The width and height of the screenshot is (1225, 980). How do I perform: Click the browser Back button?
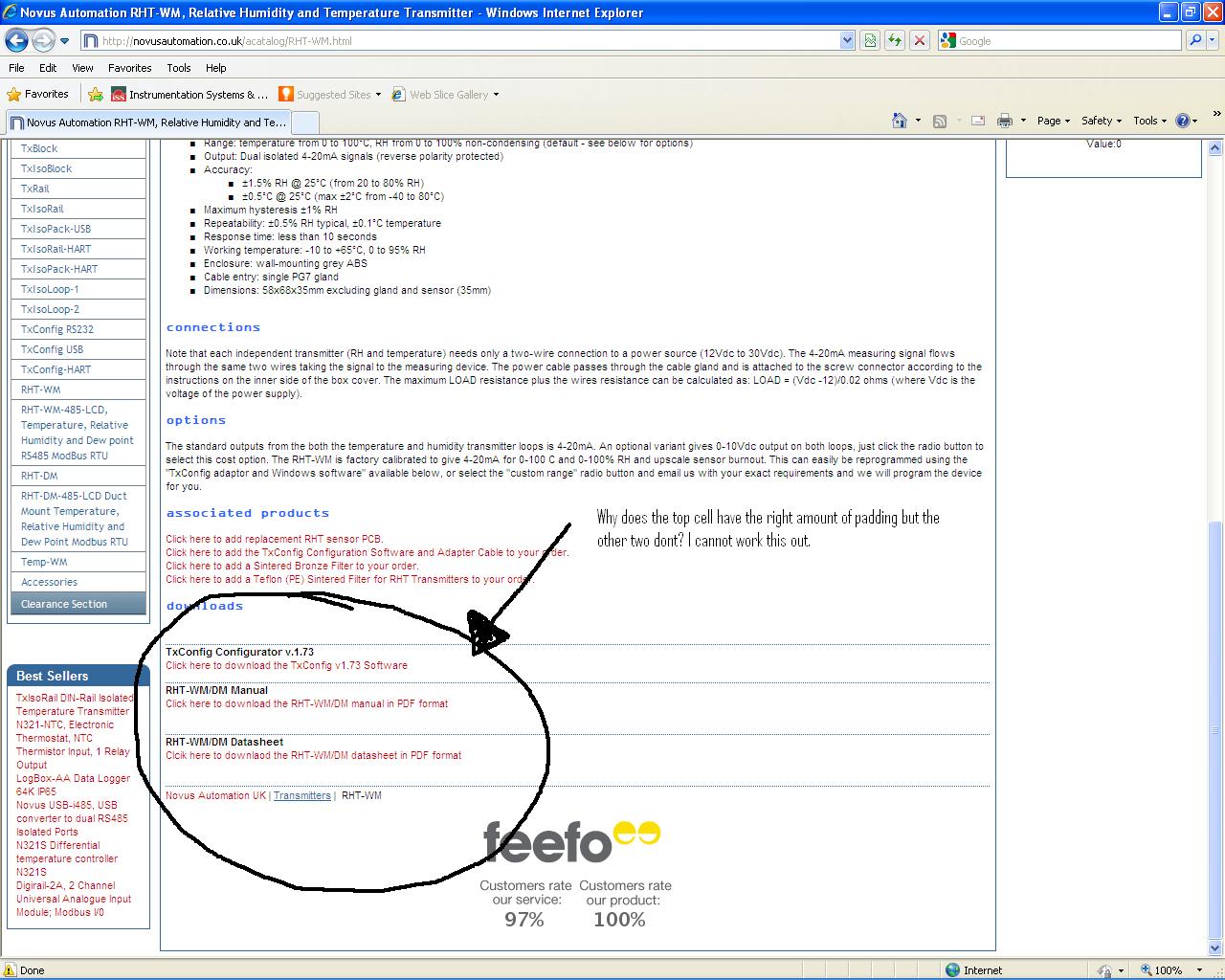click(16, 40)
